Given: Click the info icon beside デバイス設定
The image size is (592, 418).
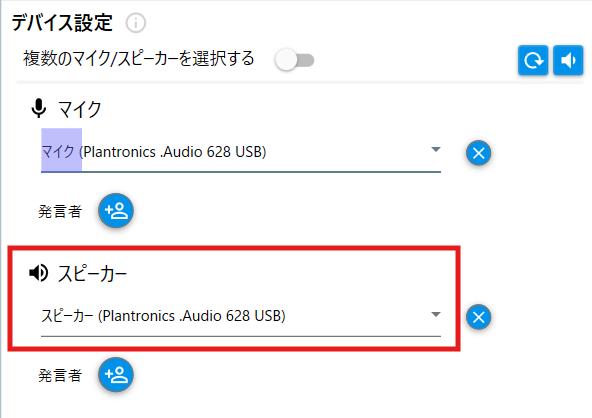Looking at the screenshot, I should coord(136,23).
